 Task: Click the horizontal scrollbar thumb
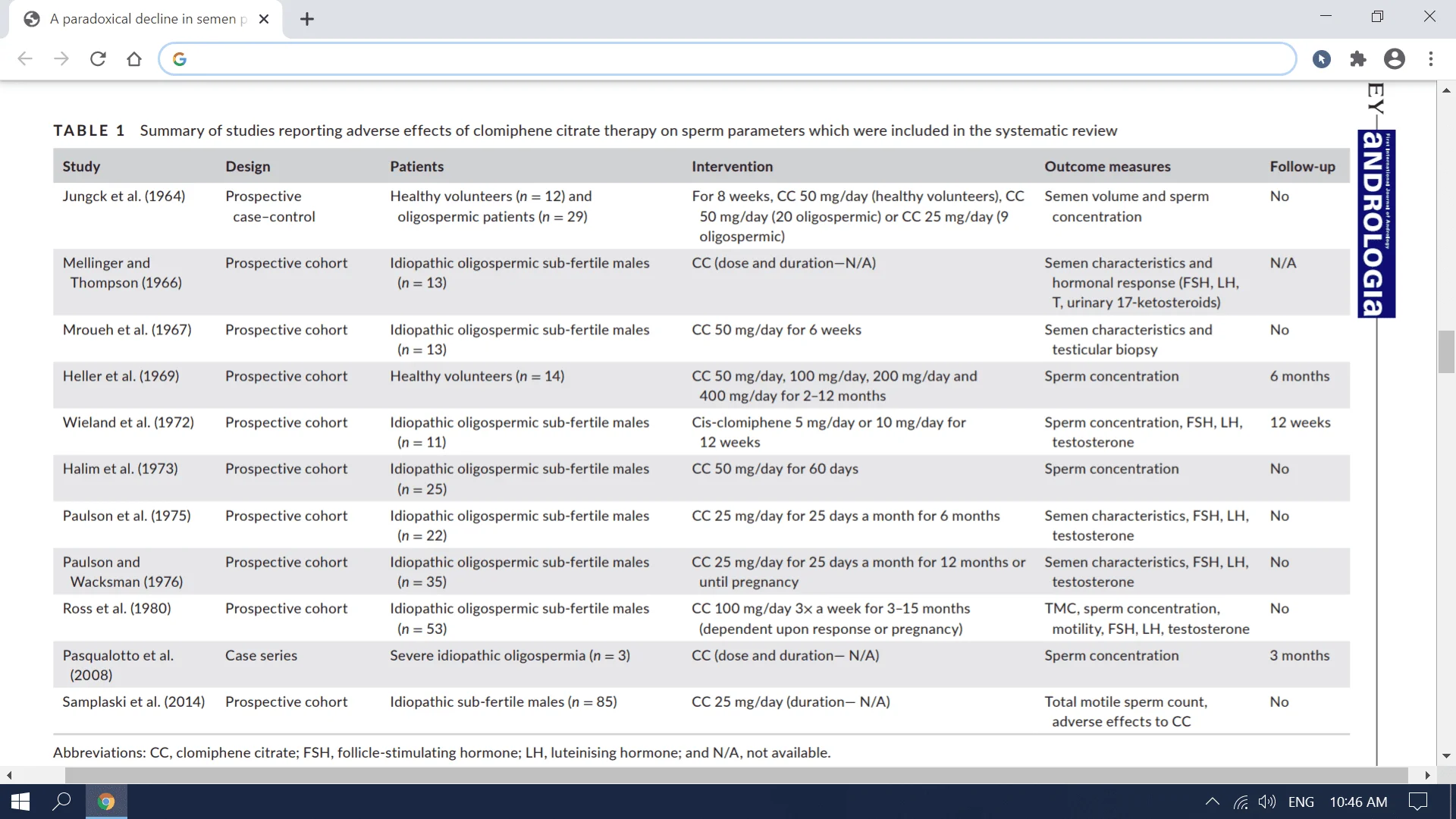(736, 775)
